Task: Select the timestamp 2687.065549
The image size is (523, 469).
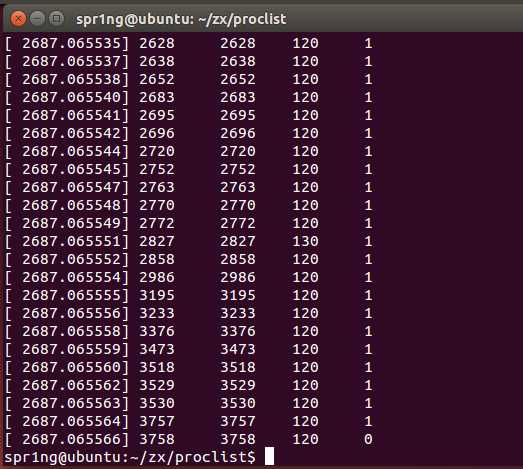Action: click(x=71, y=223)
